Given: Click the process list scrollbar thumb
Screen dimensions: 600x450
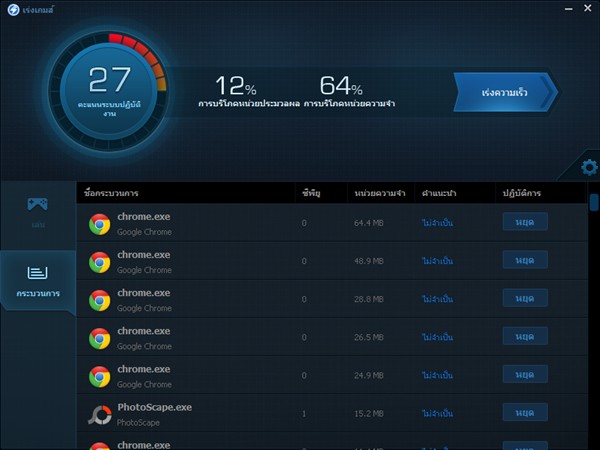Looking at the screenshot, I should (x=594, y=202).
